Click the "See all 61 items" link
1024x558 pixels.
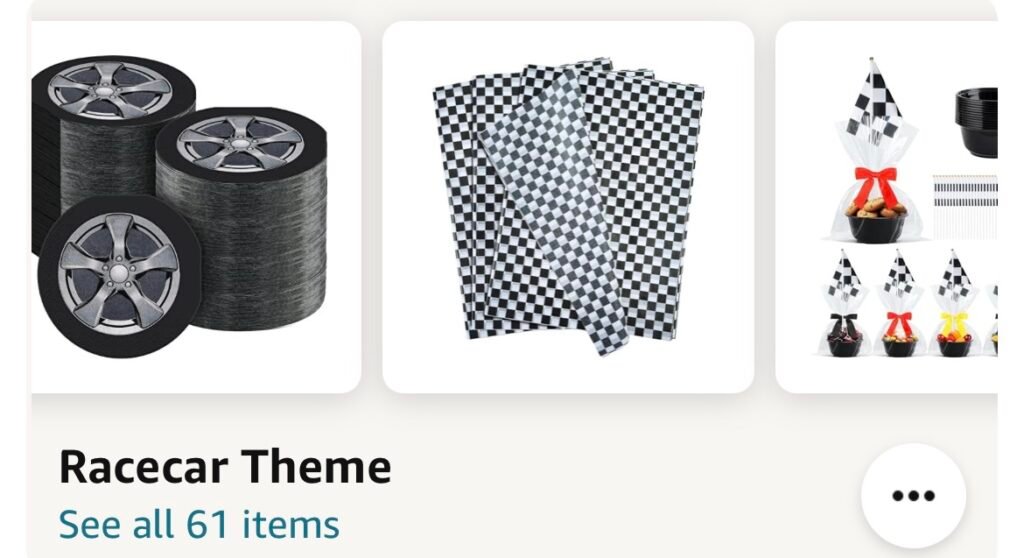(x=199, y=524)
